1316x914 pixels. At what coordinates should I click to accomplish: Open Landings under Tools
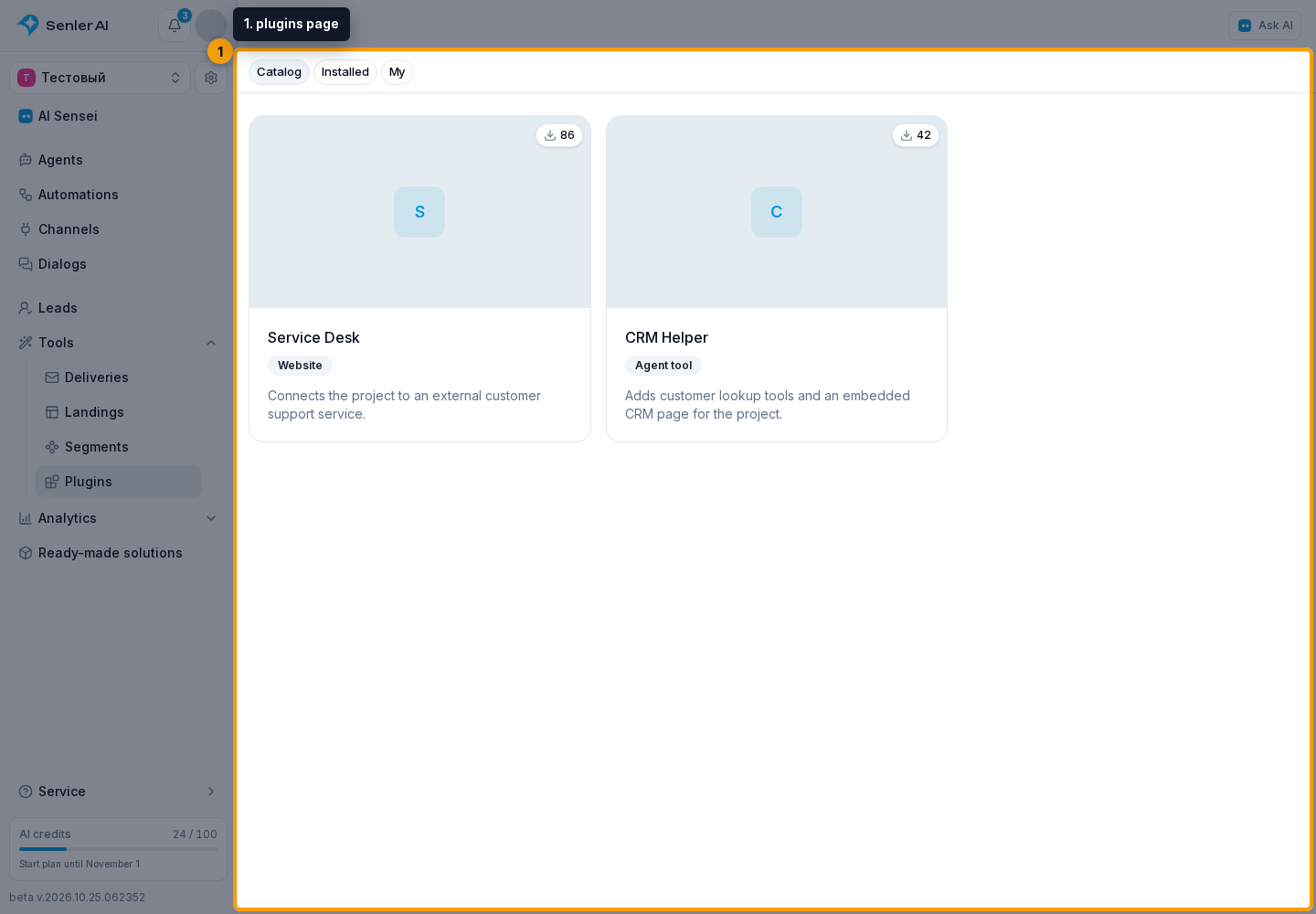point(94,412)
